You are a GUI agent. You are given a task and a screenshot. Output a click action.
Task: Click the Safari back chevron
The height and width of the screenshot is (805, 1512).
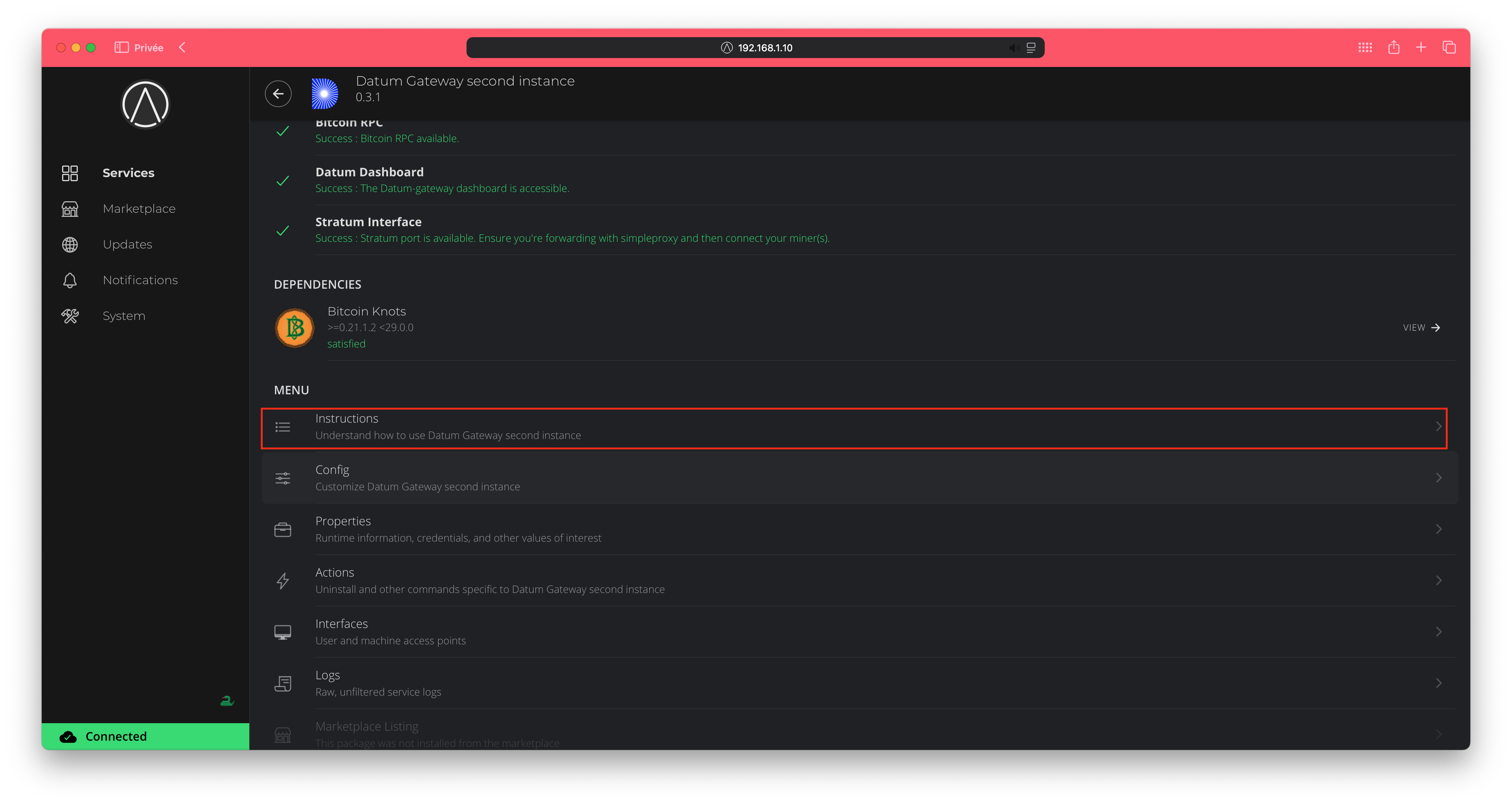pos(183,48)
